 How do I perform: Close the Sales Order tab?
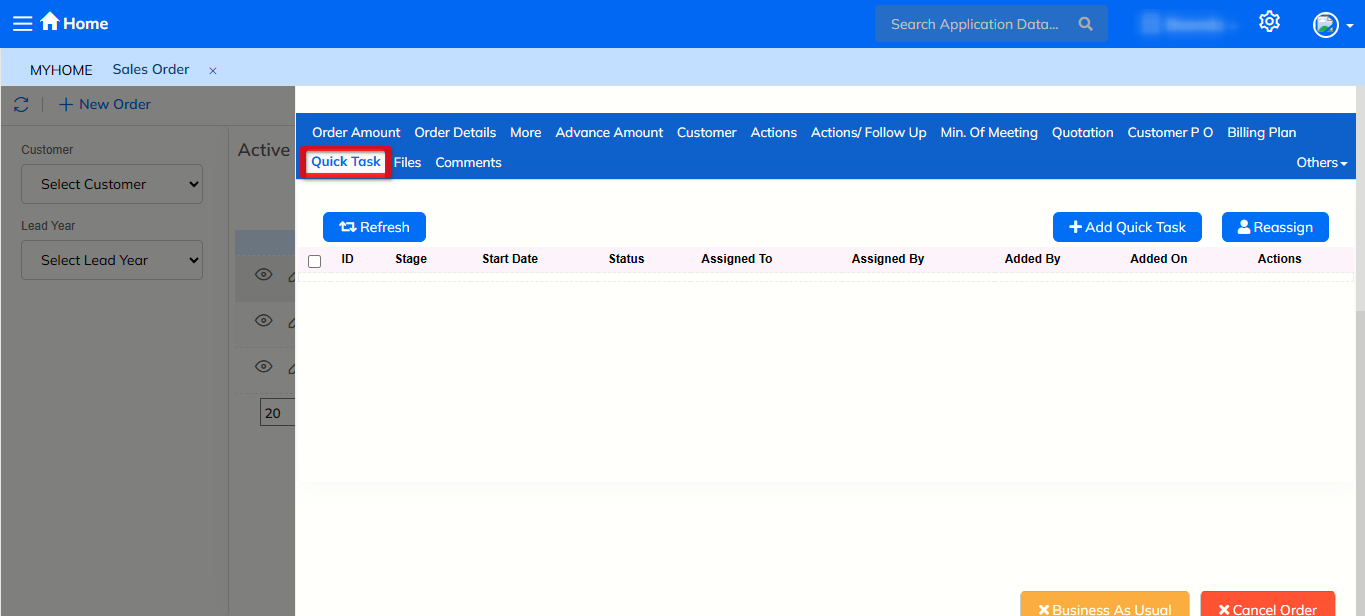point(212,71)
